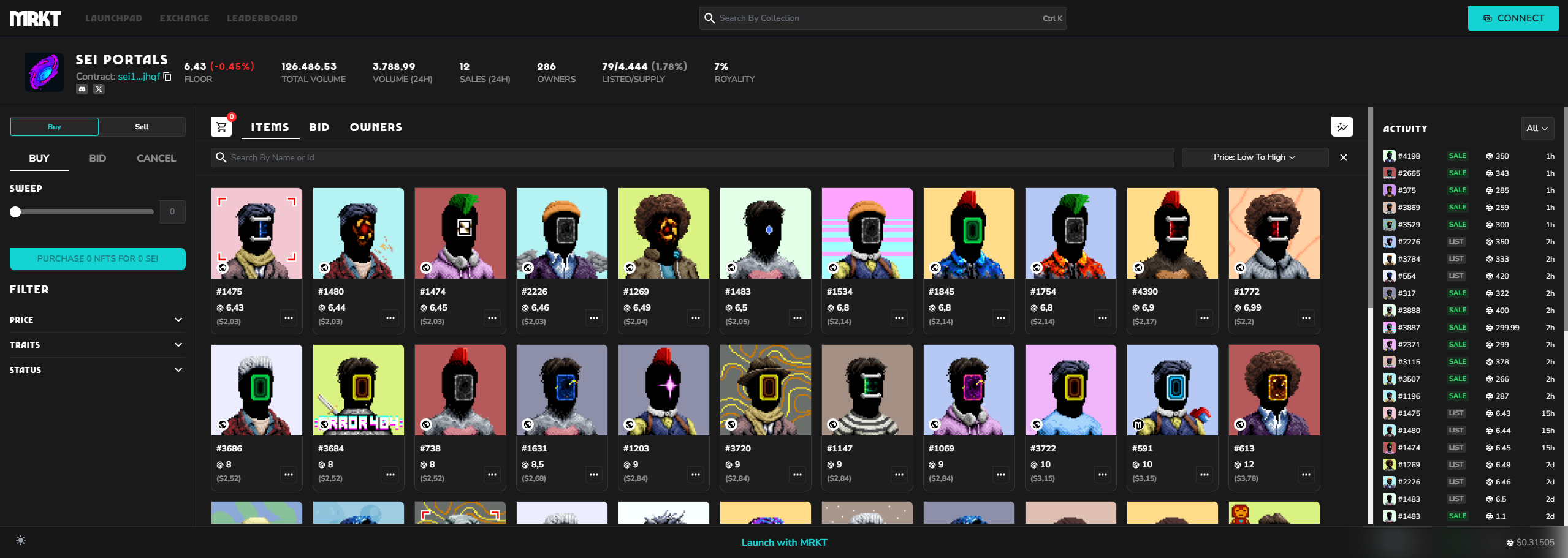Go to LEADERBOARD in top navigation

[262, 18]
